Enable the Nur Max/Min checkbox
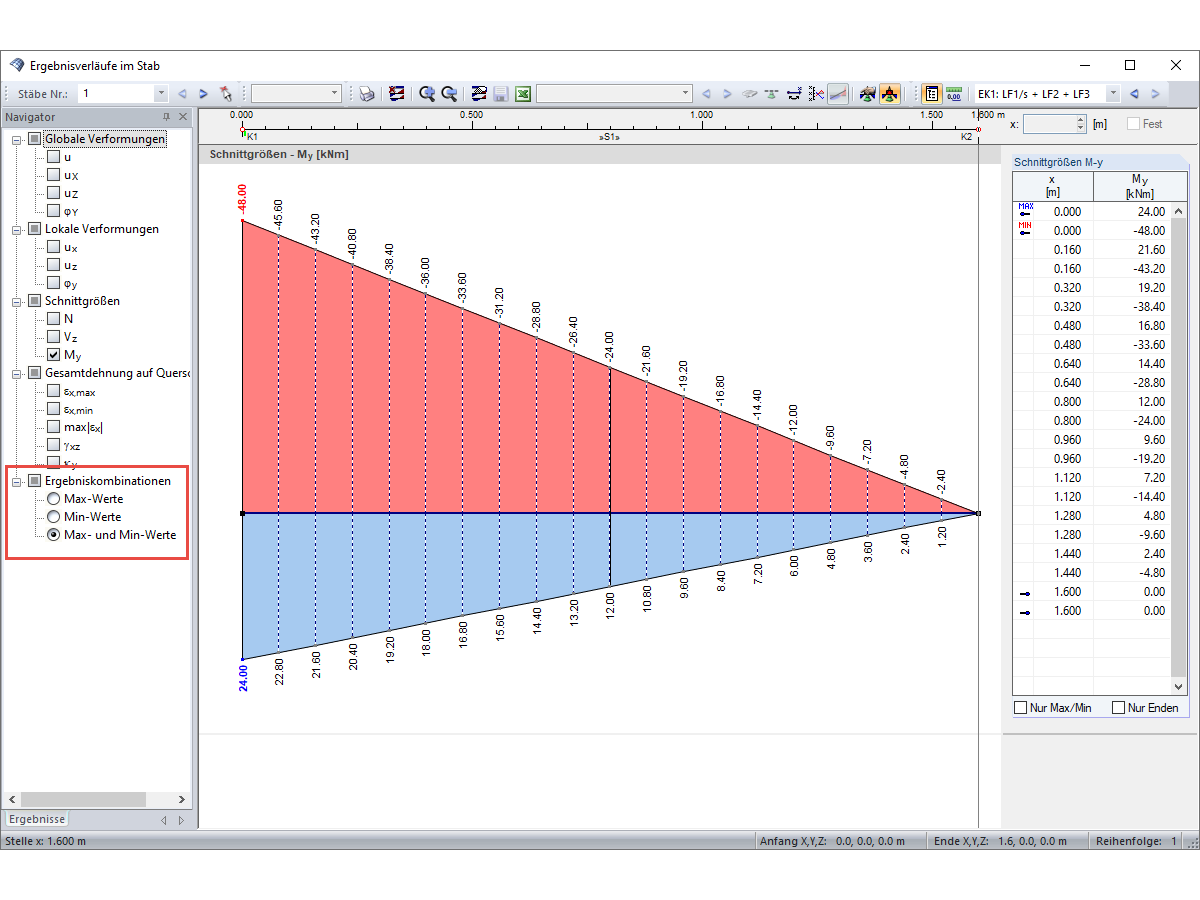Screen dimensions: 1200x900 click(1018, 707)
